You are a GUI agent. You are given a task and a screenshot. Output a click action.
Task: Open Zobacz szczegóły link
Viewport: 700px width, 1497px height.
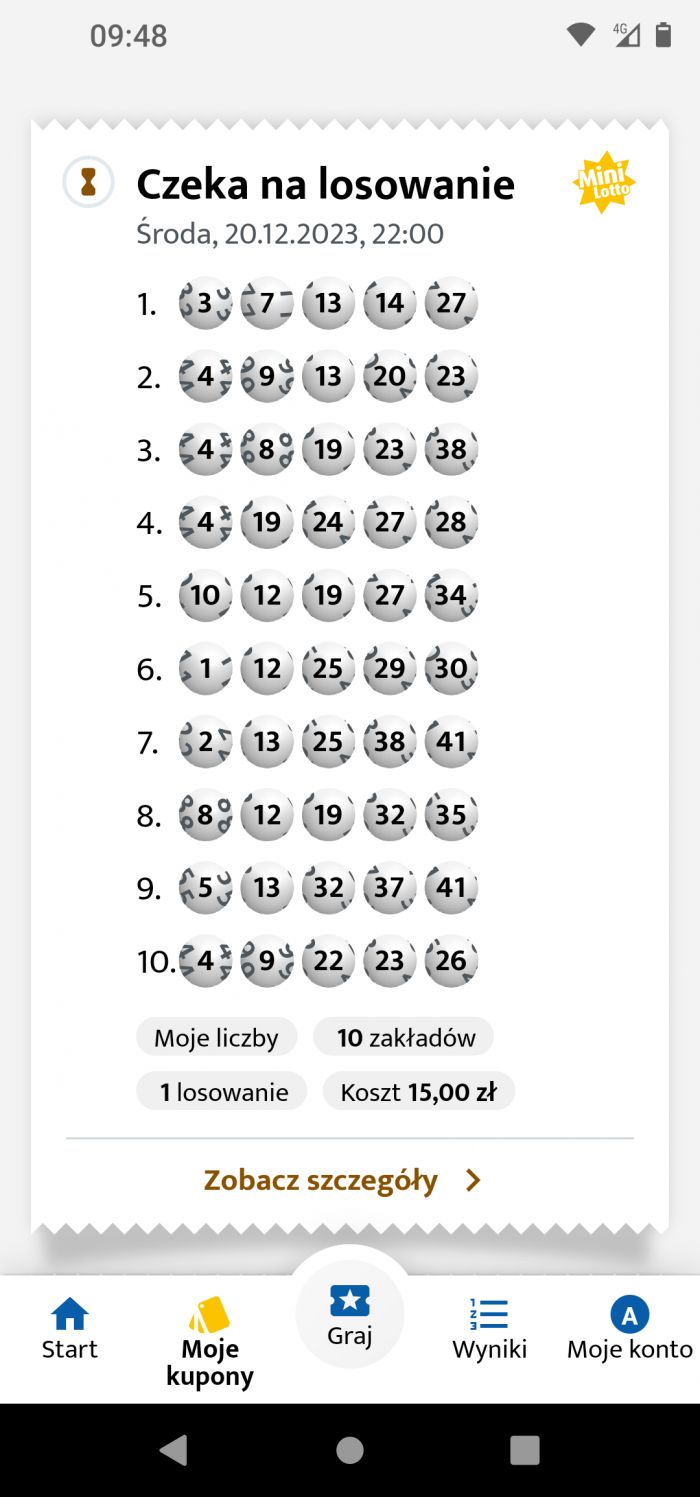[321, 1180]
